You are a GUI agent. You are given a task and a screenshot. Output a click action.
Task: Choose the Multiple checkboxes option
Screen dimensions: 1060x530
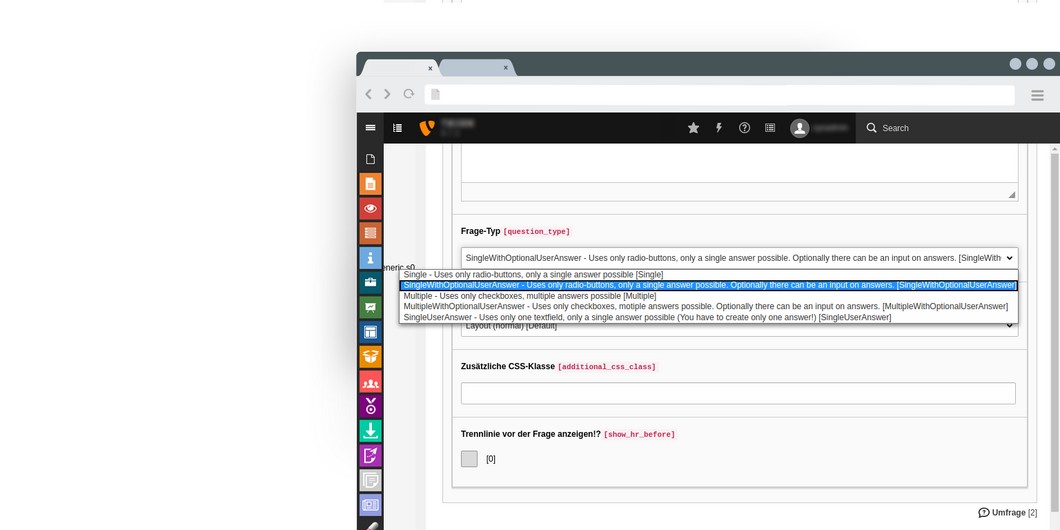[708, 296]
